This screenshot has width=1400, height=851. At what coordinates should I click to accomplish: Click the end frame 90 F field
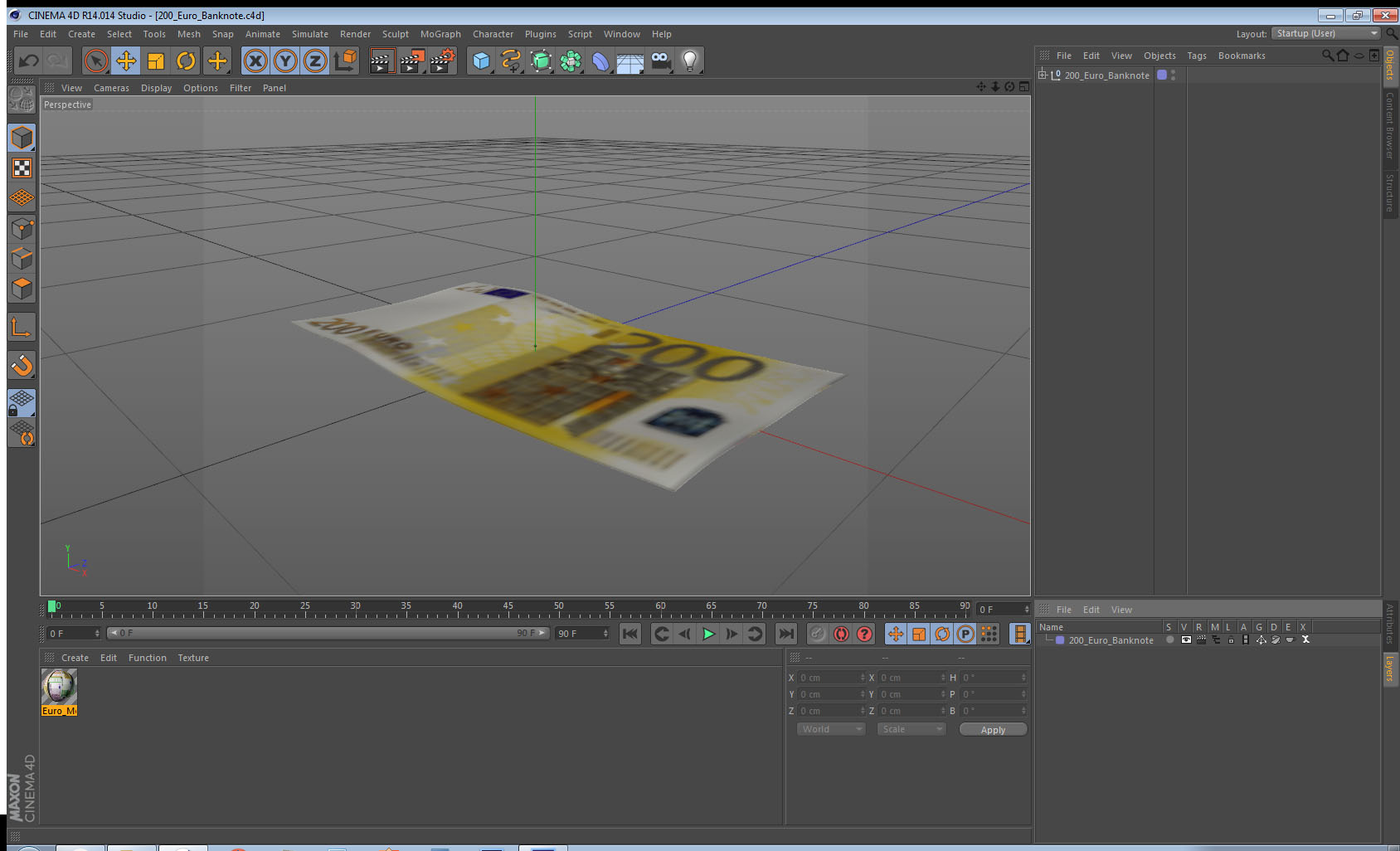click(x=582, y=634)
